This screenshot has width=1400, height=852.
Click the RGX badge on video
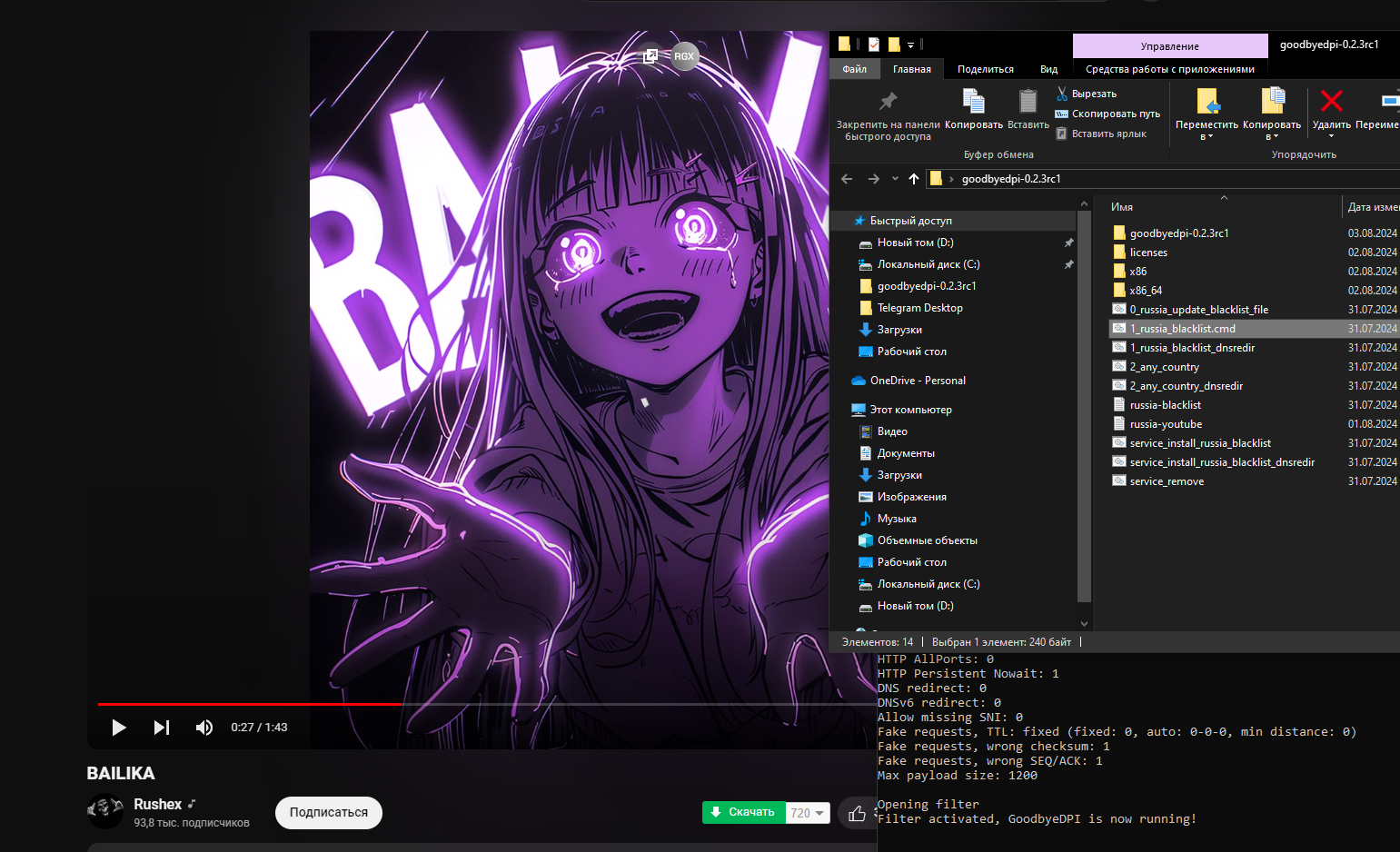coord(684,56)
